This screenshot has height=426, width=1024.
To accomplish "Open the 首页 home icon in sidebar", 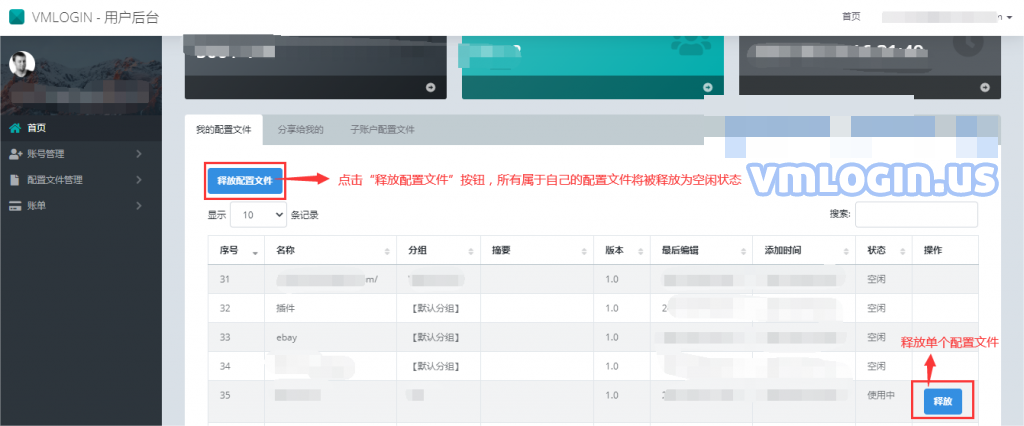I will (15, 129).
